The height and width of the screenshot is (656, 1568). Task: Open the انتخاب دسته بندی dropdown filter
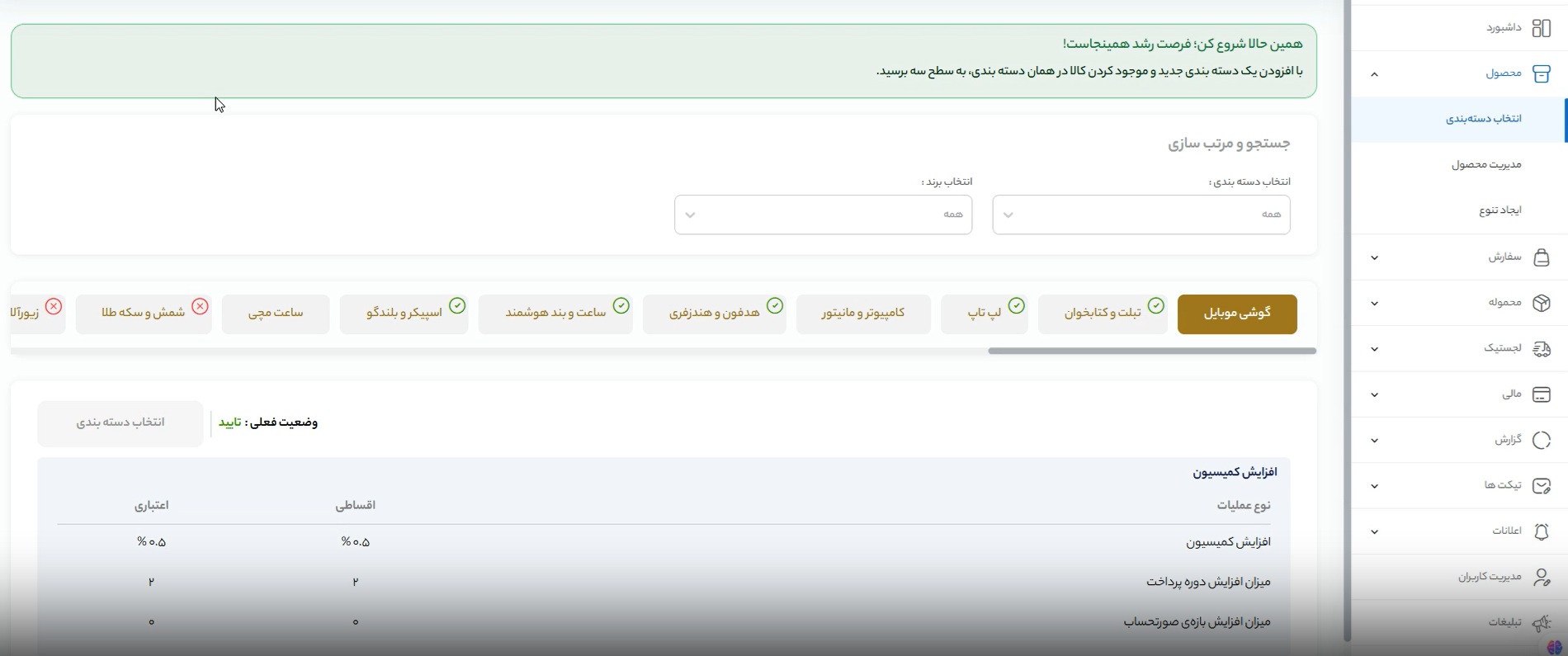[x=1141, y=215]
